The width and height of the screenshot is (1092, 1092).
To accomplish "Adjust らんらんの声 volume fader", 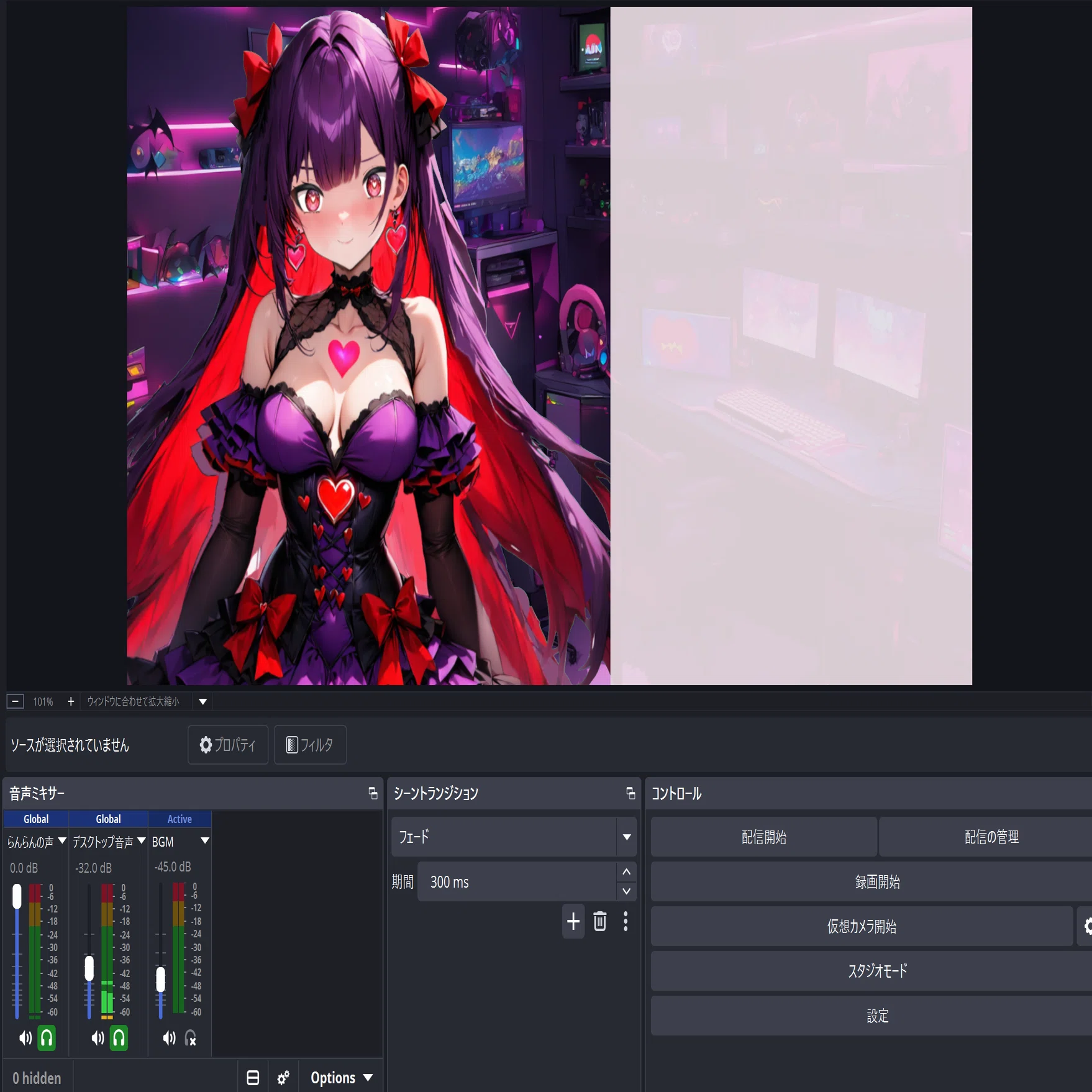I will 17,896.
